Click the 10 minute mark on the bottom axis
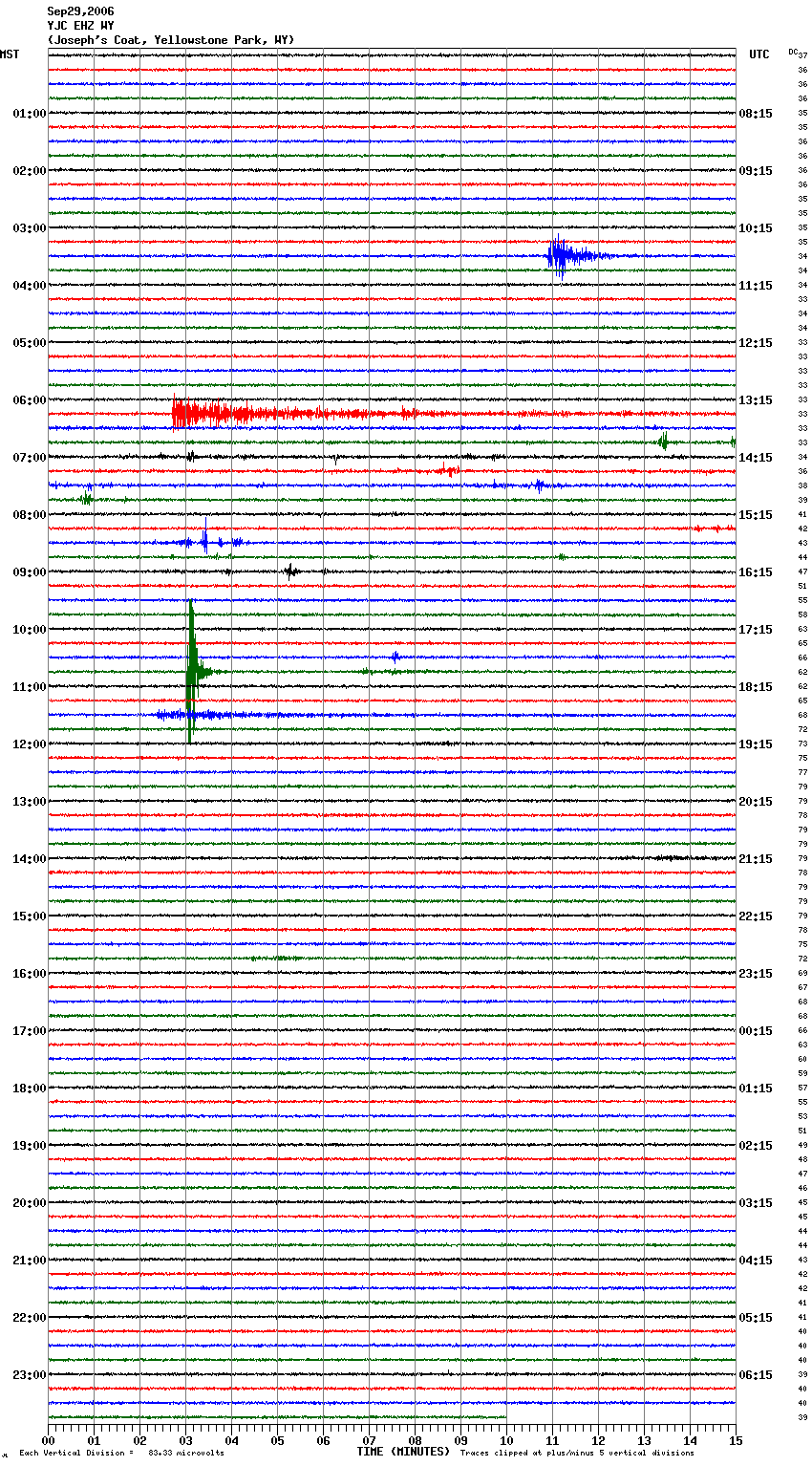The image size is (812, 1466). [x=506, y=1441]
